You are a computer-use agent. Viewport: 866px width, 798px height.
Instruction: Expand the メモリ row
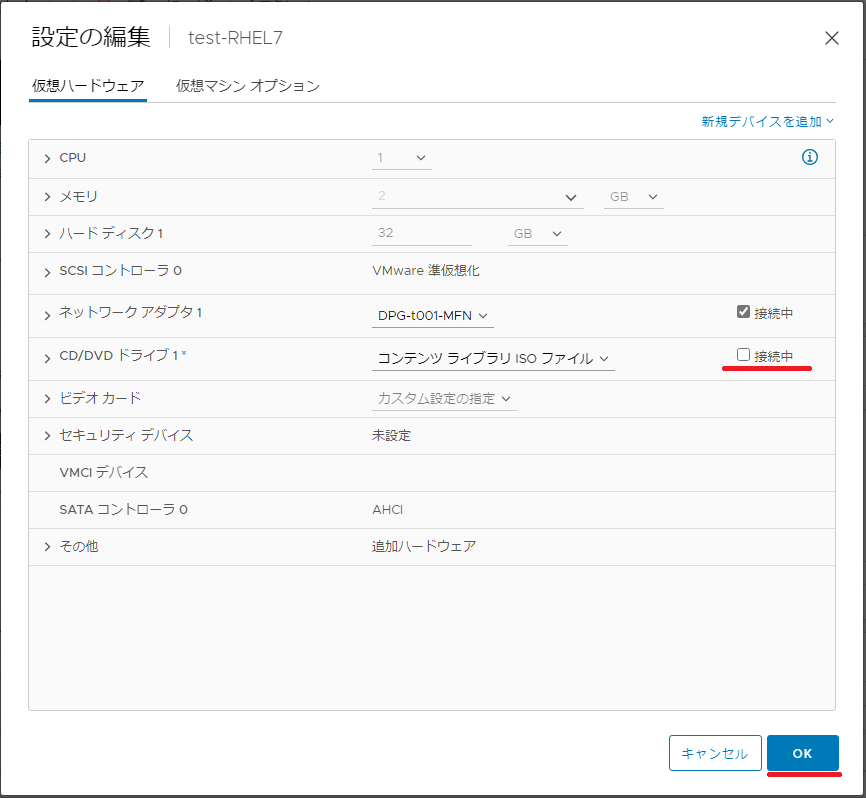pyautogui.click(x=47, y=197)
